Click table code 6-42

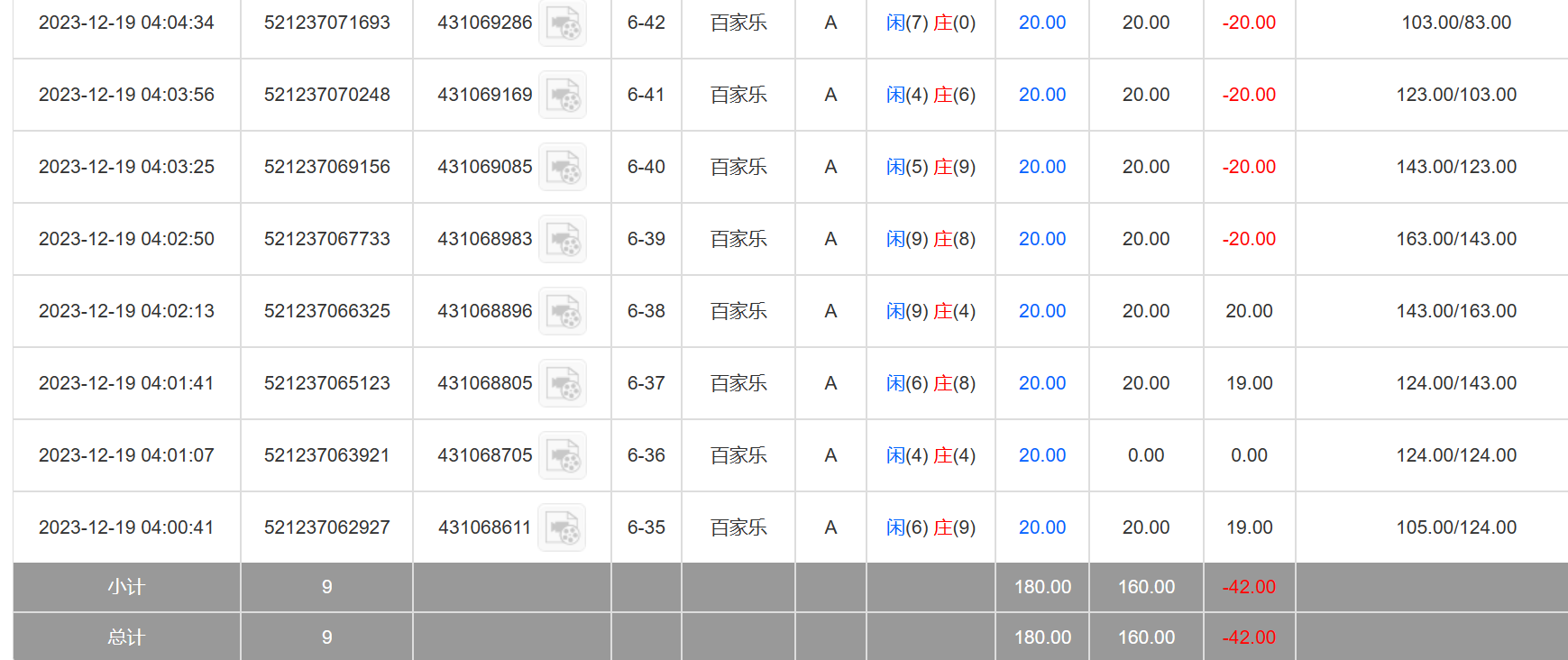click(646, 23)
